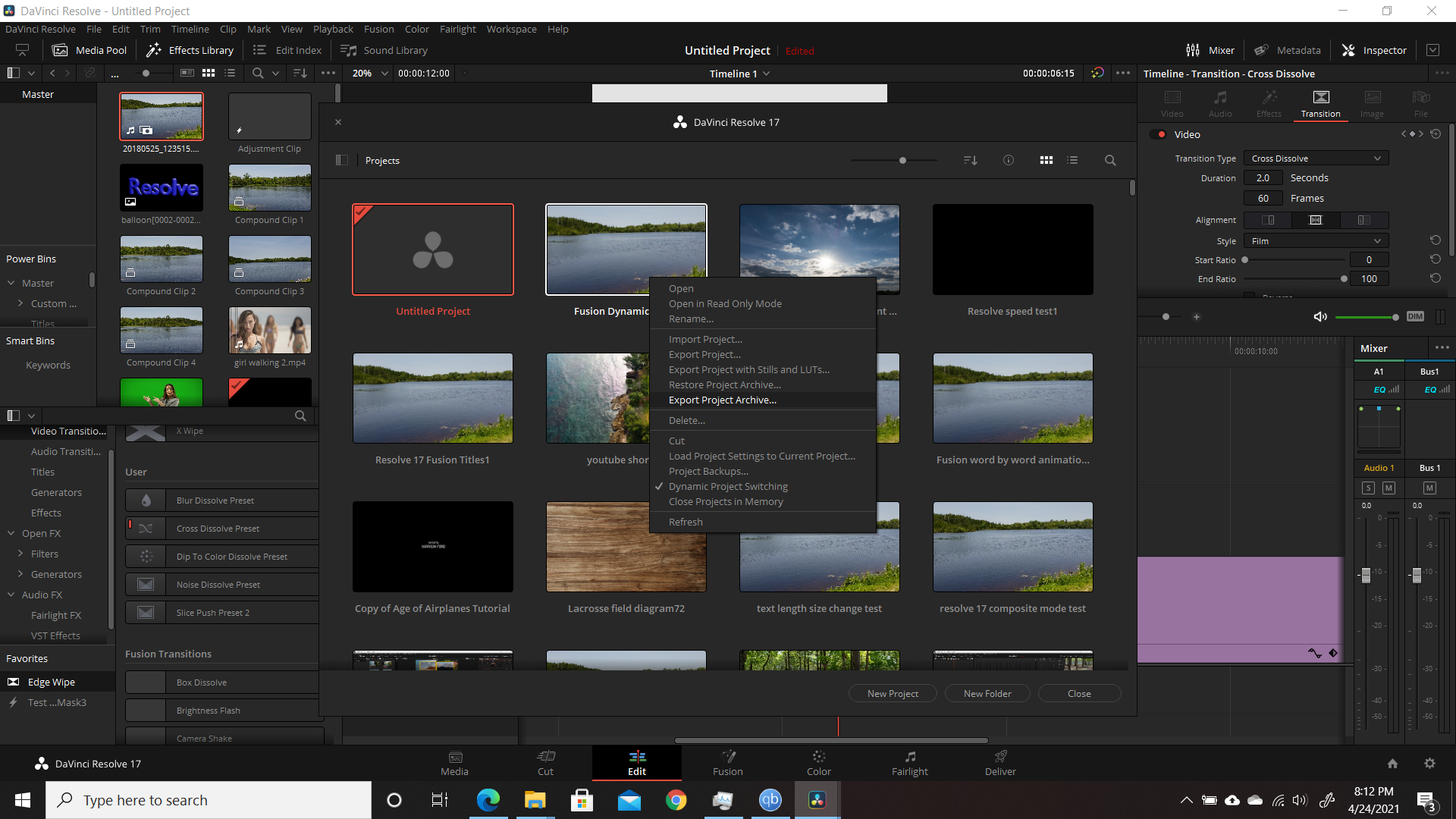Click the search icon in Project Manager
The width and height of the screenshot is (1456, 819).
pos(1110,160)
